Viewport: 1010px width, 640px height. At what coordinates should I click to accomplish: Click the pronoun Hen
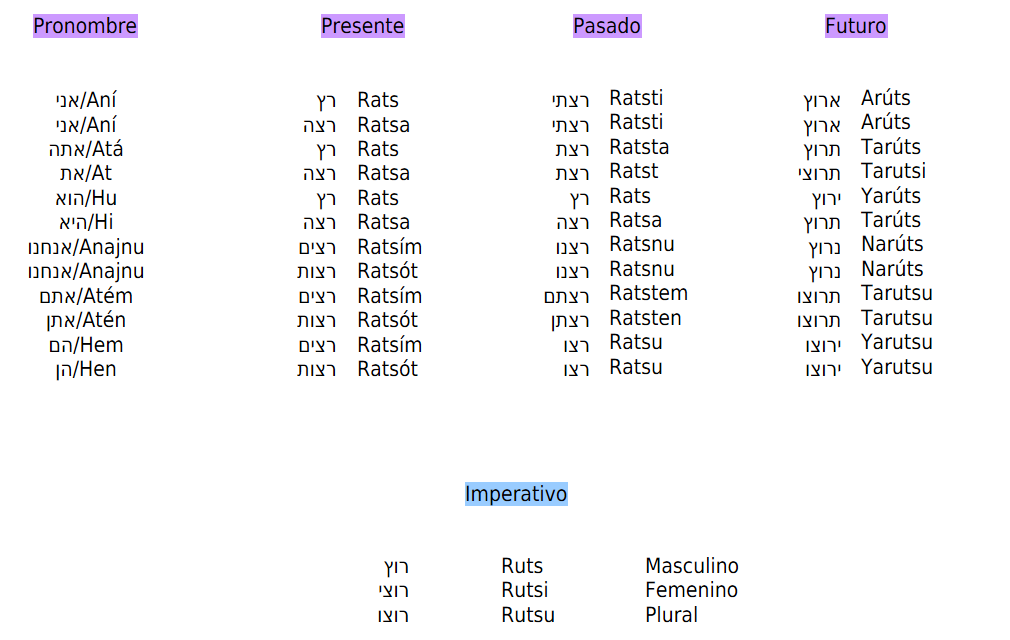(99, 370)
